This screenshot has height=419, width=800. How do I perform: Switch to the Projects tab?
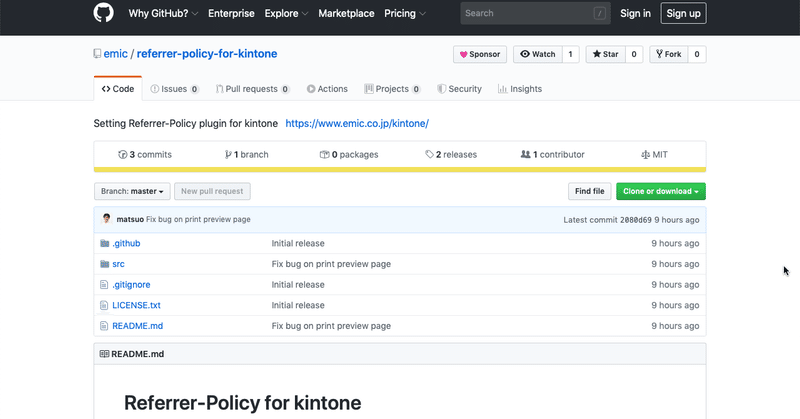[392, 89]
